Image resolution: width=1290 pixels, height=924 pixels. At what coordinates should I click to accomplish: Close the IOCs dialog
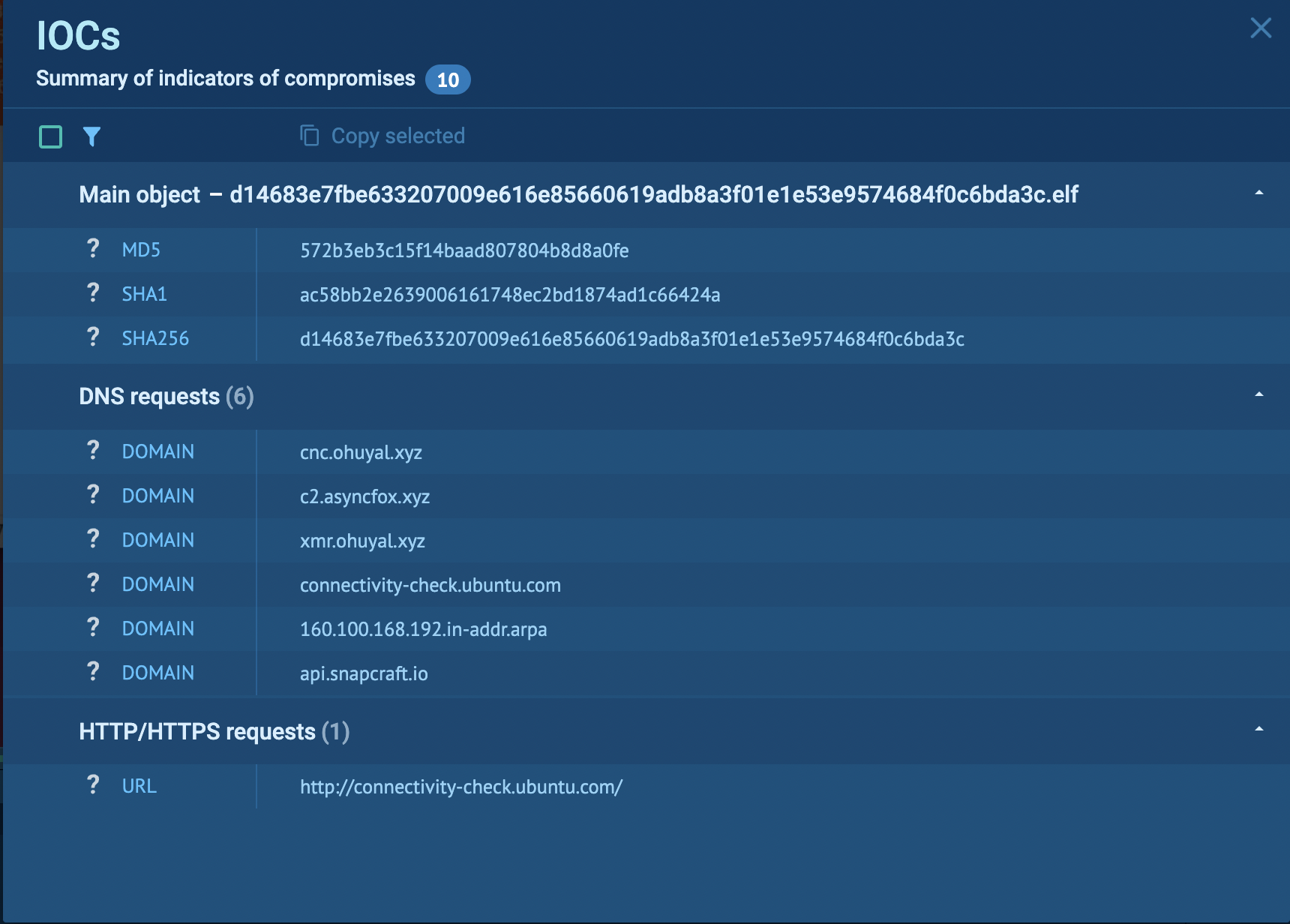coord(1261,28)
